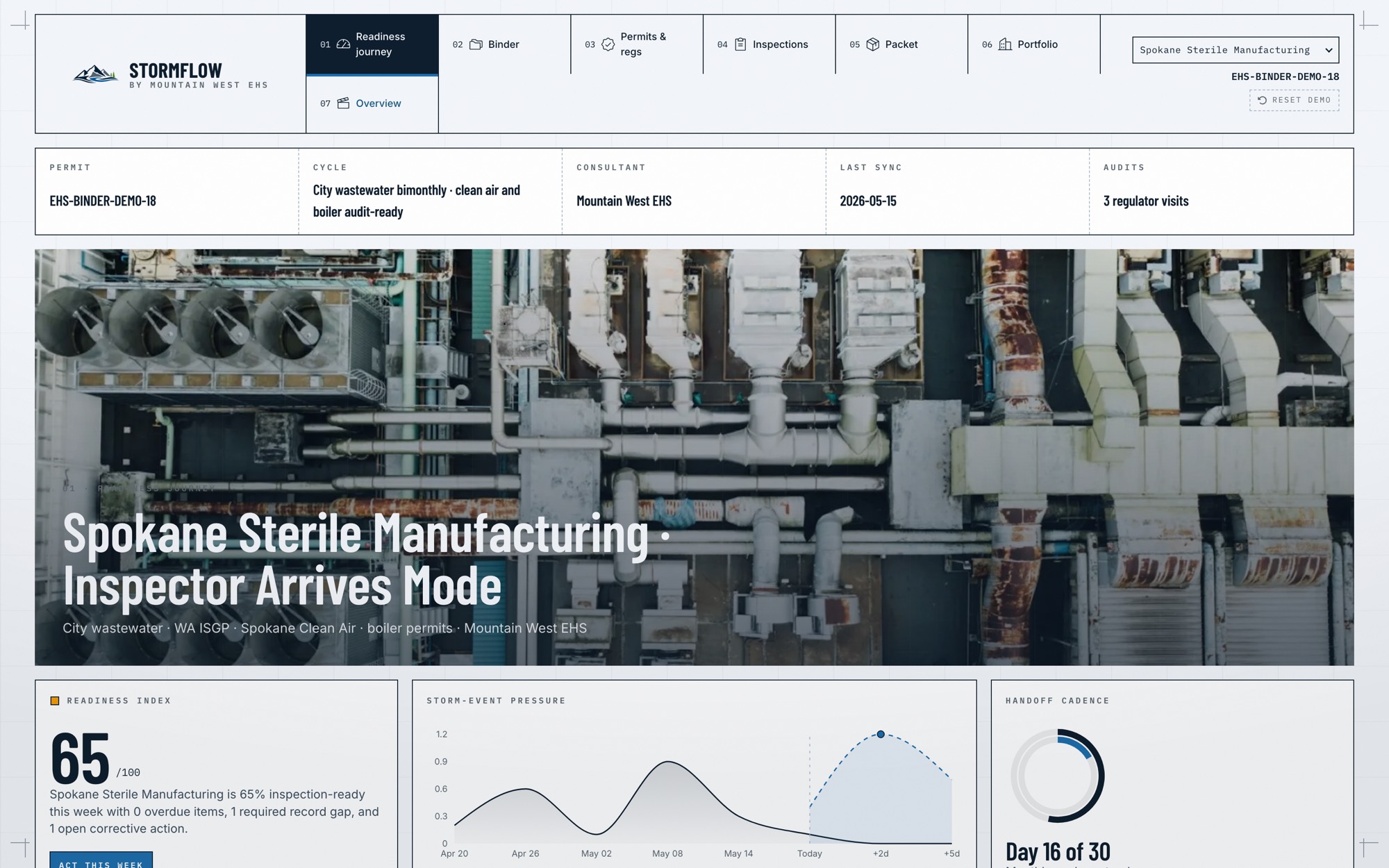Click the +2d label on chart axis
Screen dimensions: 1389x868
click(881, 853)
